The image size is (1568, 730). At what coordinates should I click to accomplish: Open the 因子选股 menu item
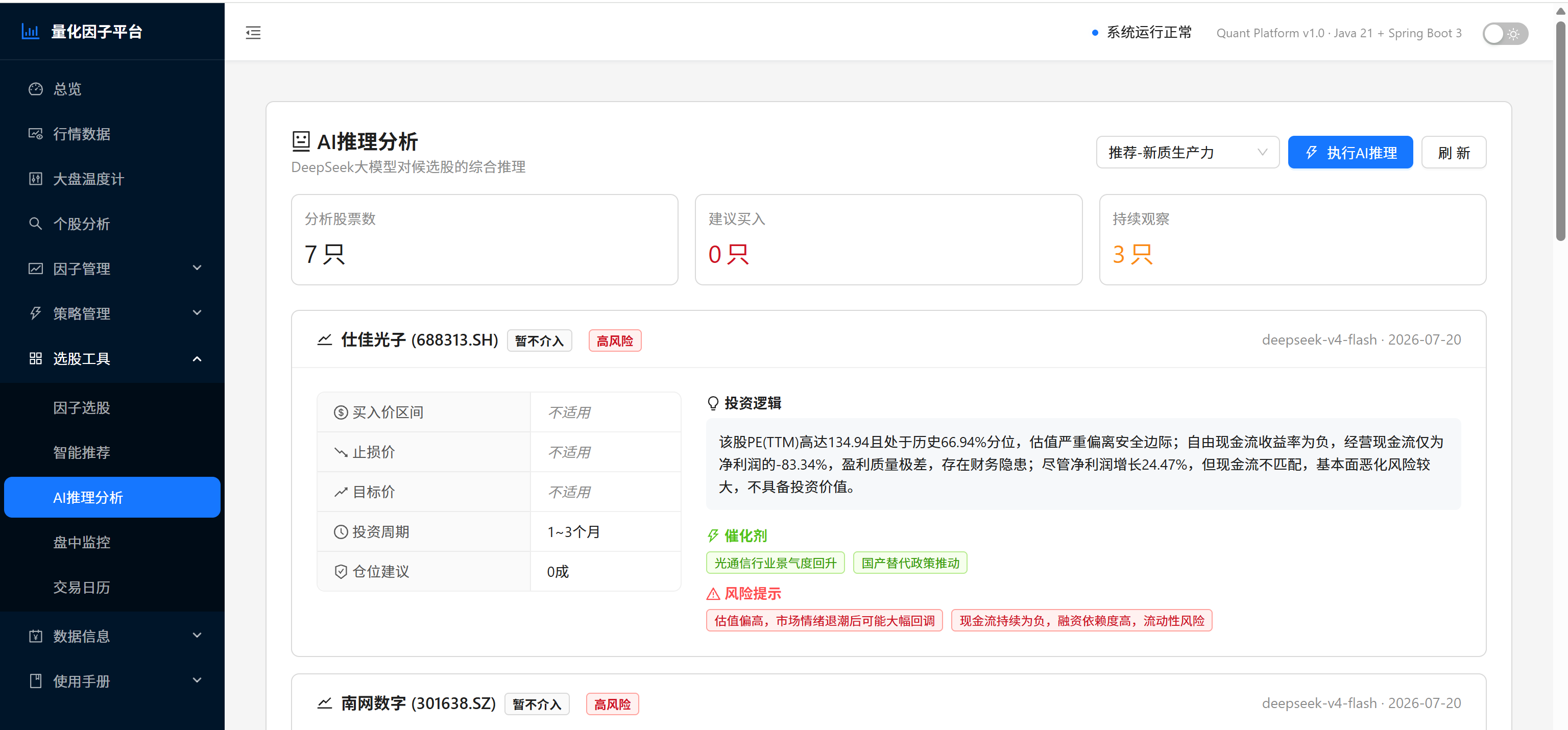(x=112, y=407)
